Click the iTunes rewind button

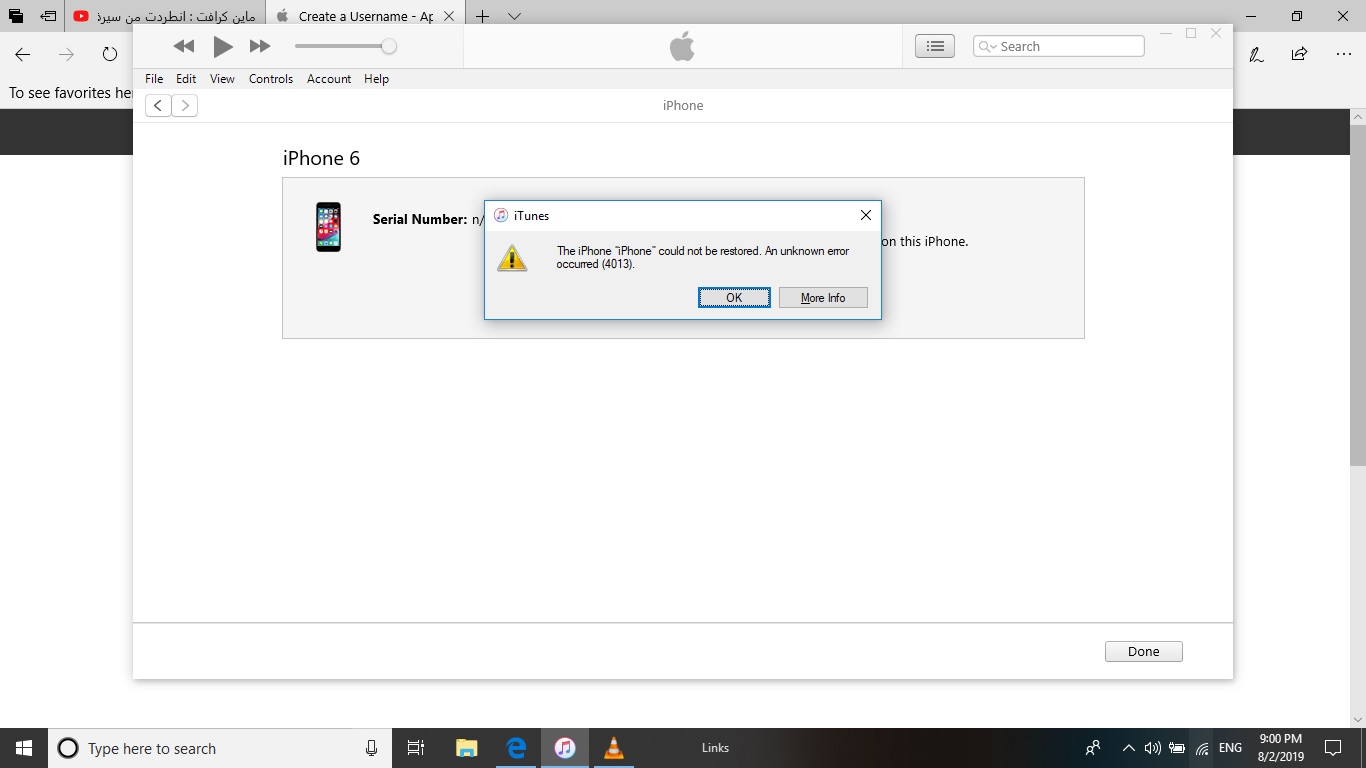[x=184, y=46]
